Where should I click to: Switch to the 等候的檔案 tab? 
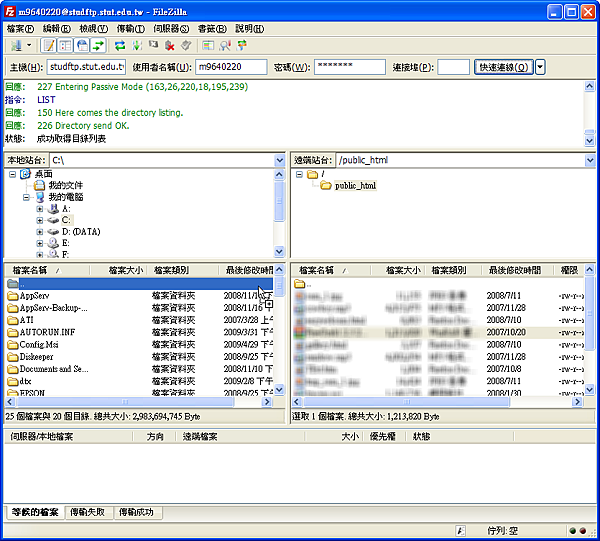click(35, 512)
